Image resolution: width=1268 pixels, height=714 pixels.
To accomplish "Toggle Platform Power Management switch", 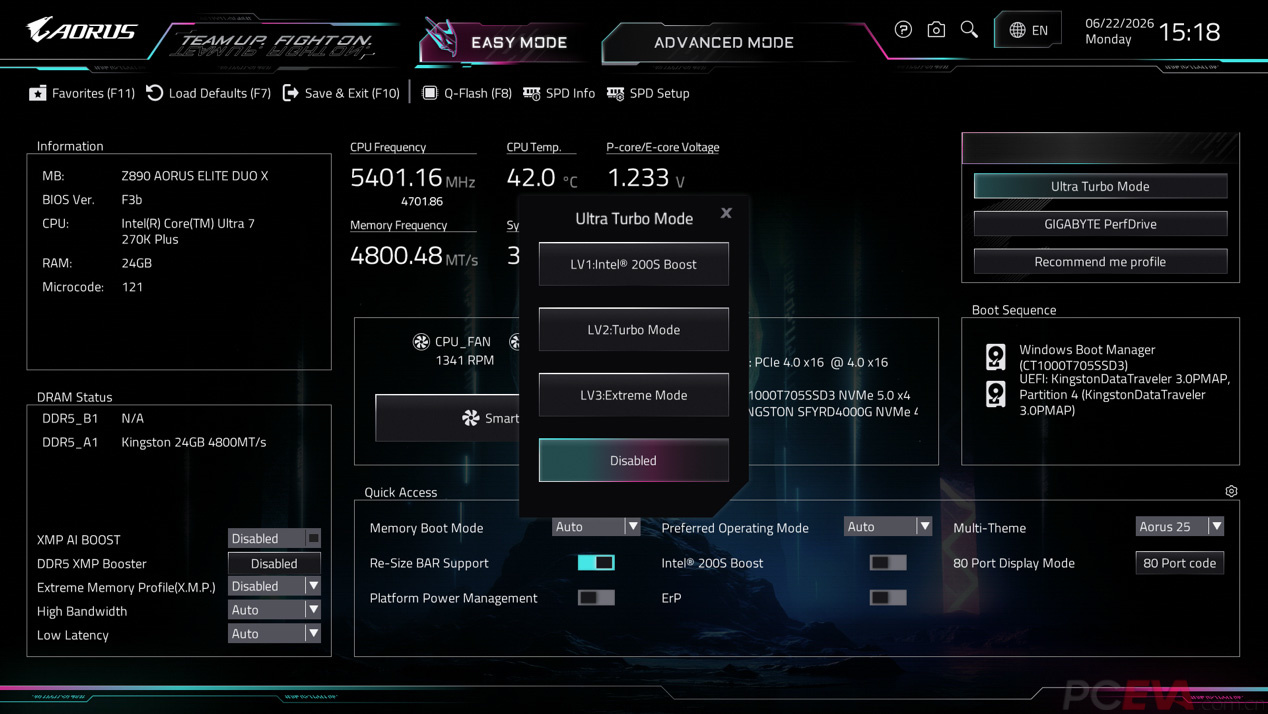I will [596, 598].
